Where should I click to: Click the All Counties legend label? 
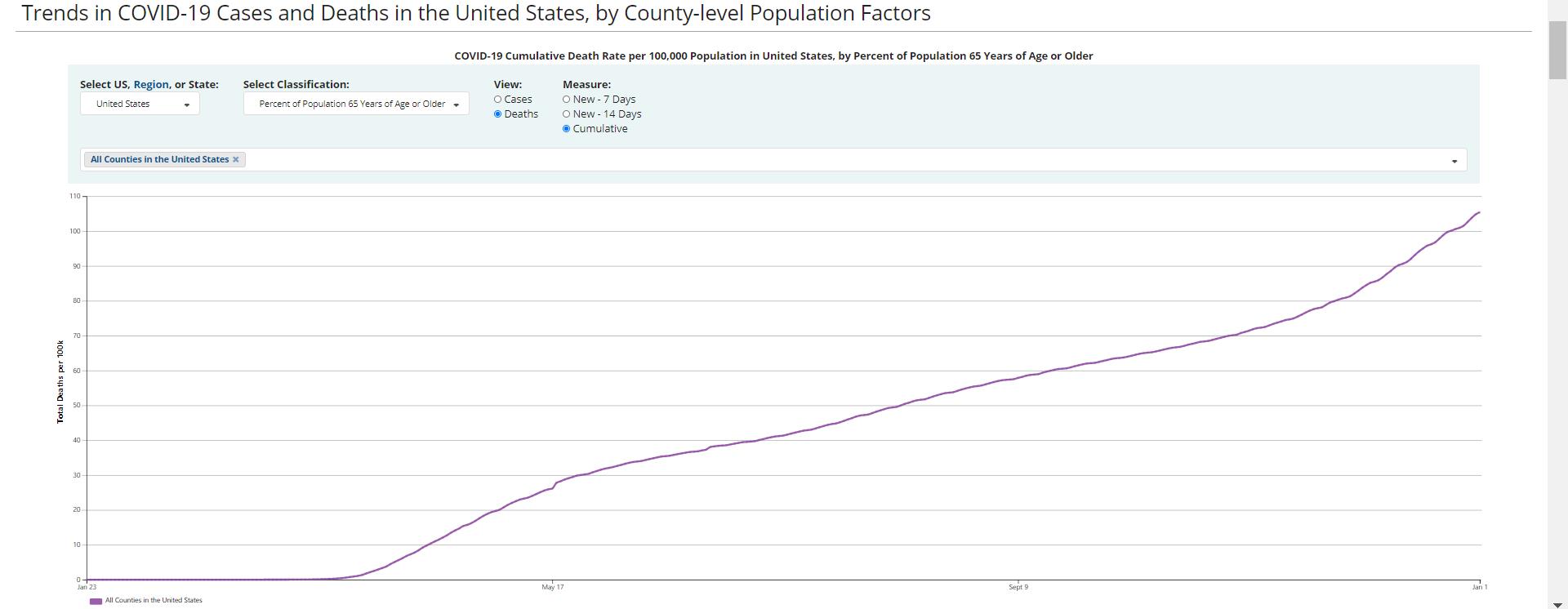point(154,600)
